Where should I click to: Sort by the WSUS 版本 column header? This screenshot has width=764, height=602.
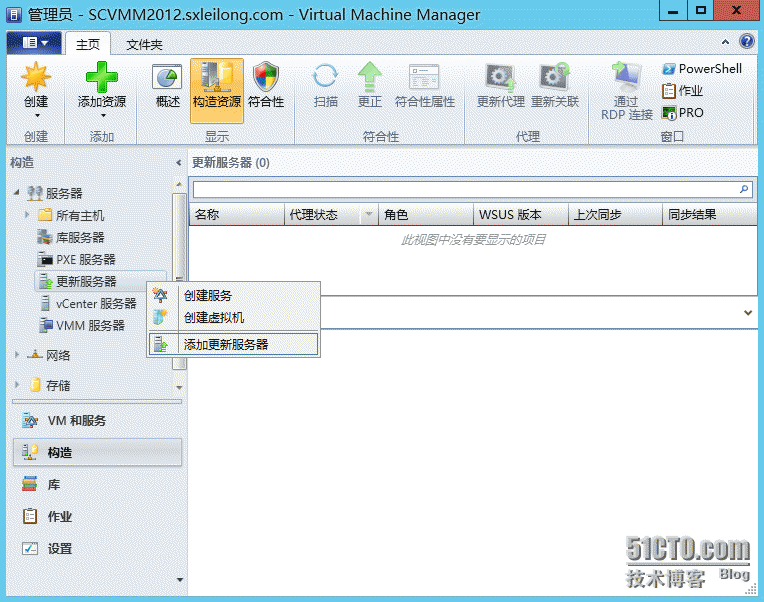pos(520,214)
